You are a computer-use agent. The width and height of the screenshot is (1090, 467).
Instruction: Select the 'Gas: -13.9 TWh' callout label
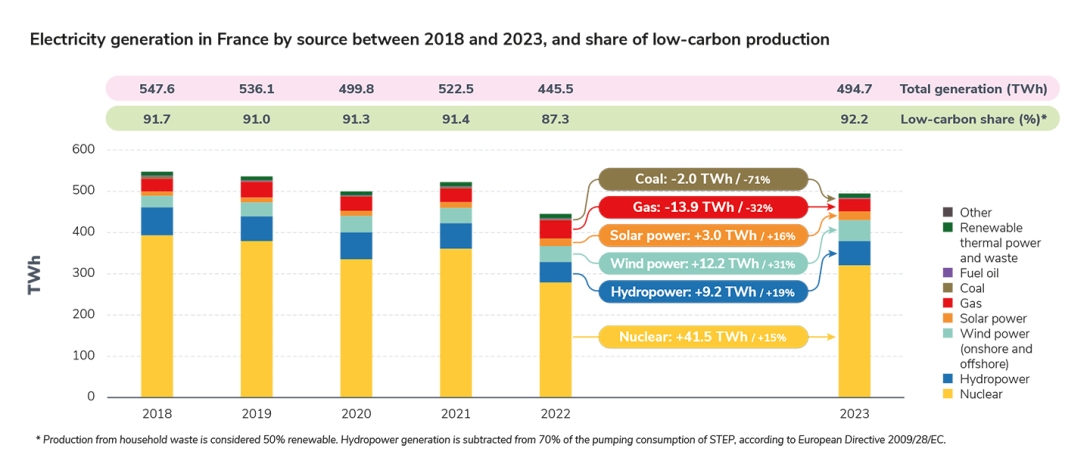703,207
